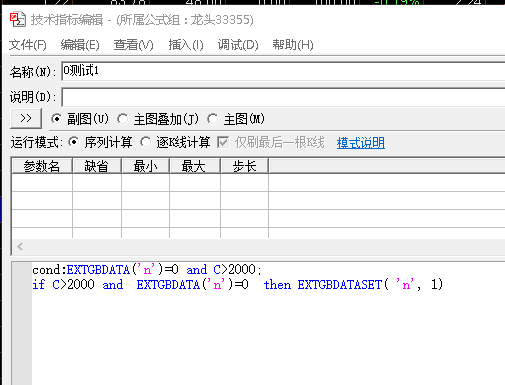
Task: Click the 缺省 column header
Action: click(97, 166)
